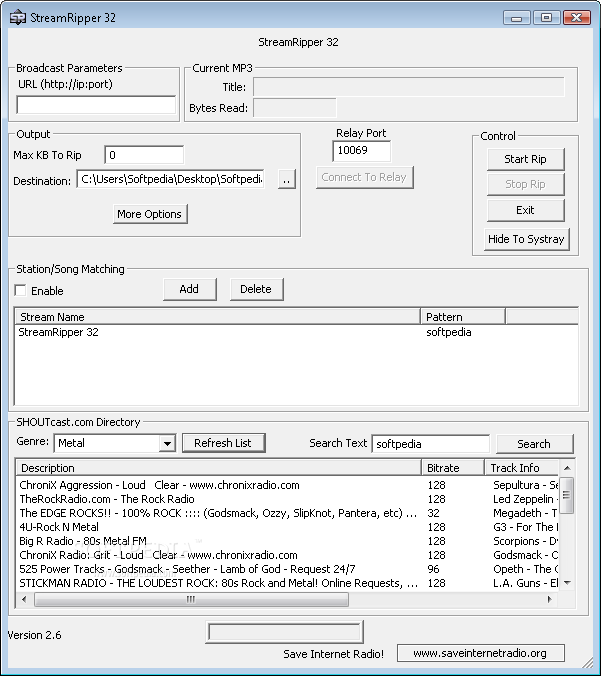Click the vertical scrollbar thumb in directory
Image resolution: width=601 pixels, height=676 pixels.
pyautogui.click(x=567, y=495)
